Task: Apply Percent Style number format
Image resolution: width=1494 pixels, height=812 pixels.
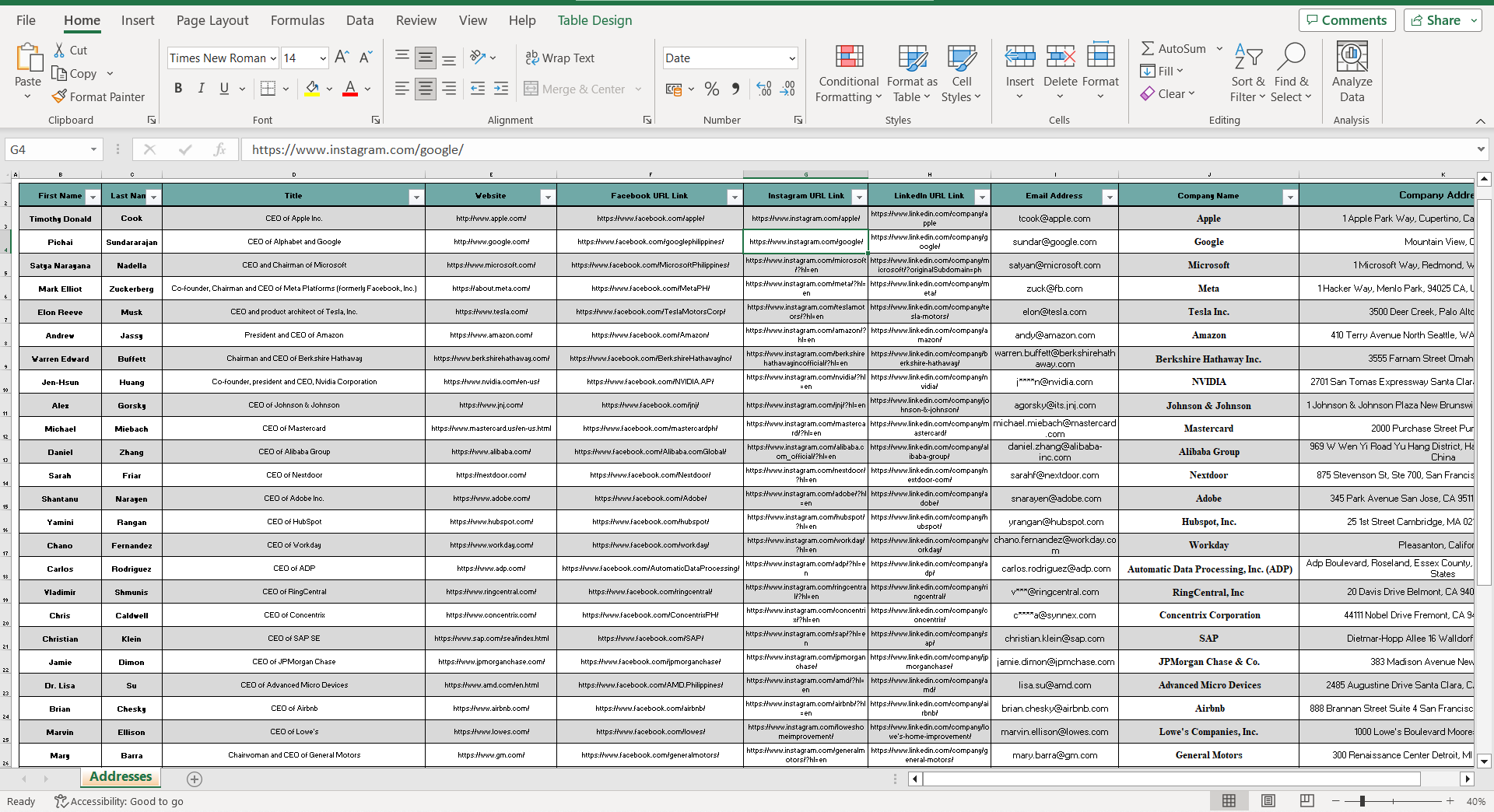Action: click(x=711, y=89)
